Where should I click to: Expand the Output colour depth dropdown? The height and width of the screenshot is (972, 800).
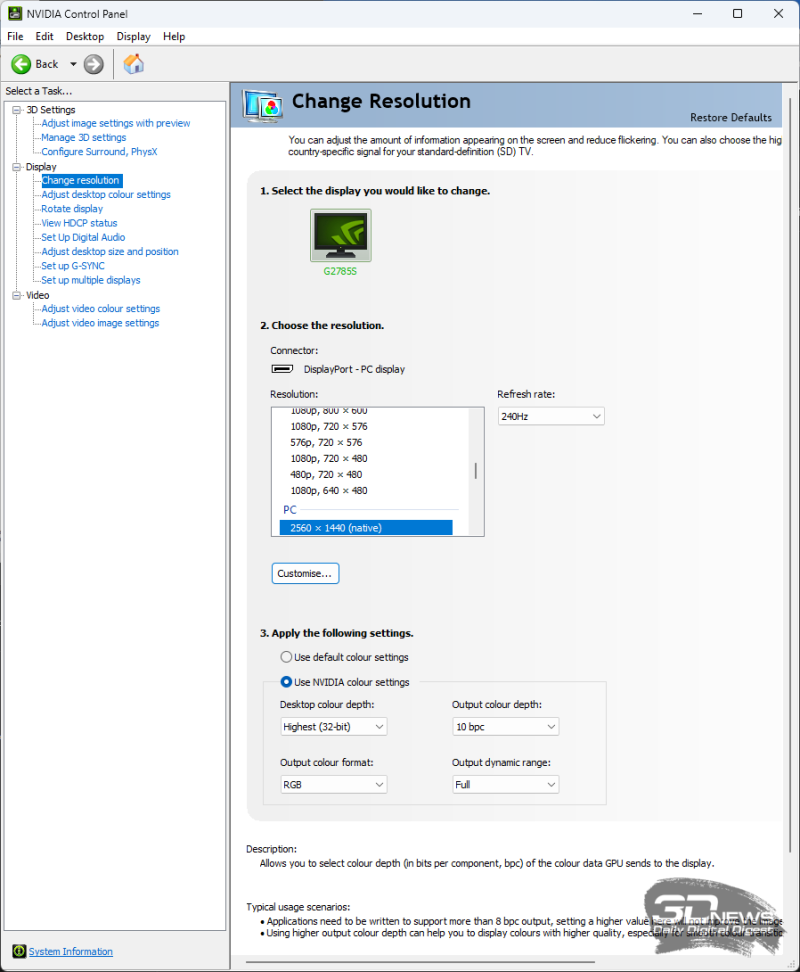click(x=505, y=727)
